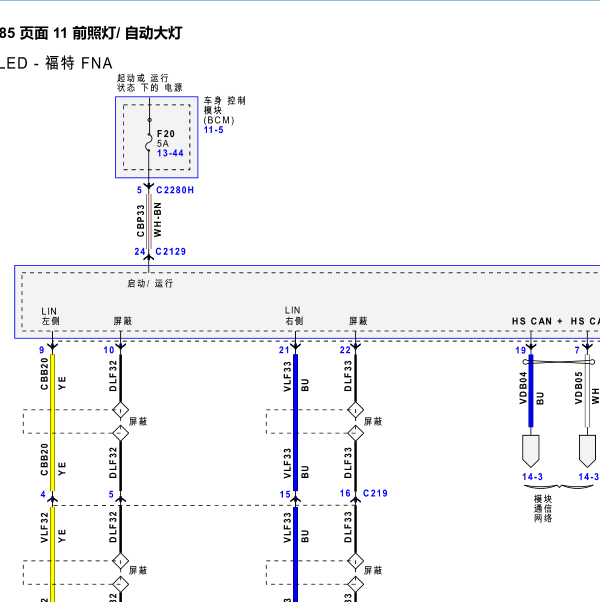The image size is (600, 602).
Task: Select the '起动或运行状态下的电源' label above the BCM
Action: pos(149,83)
